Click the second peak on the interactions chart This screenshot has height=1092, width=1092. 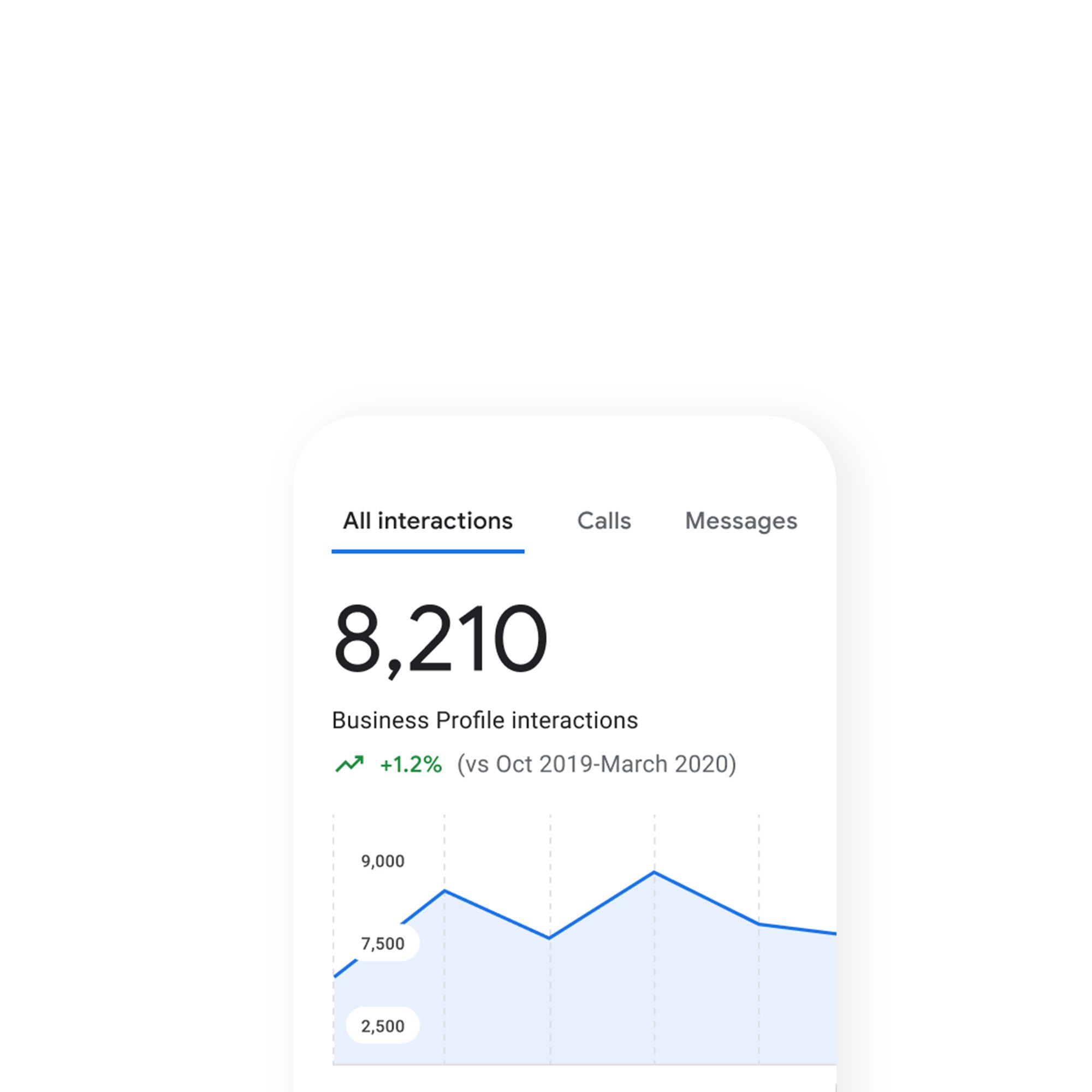656,872
